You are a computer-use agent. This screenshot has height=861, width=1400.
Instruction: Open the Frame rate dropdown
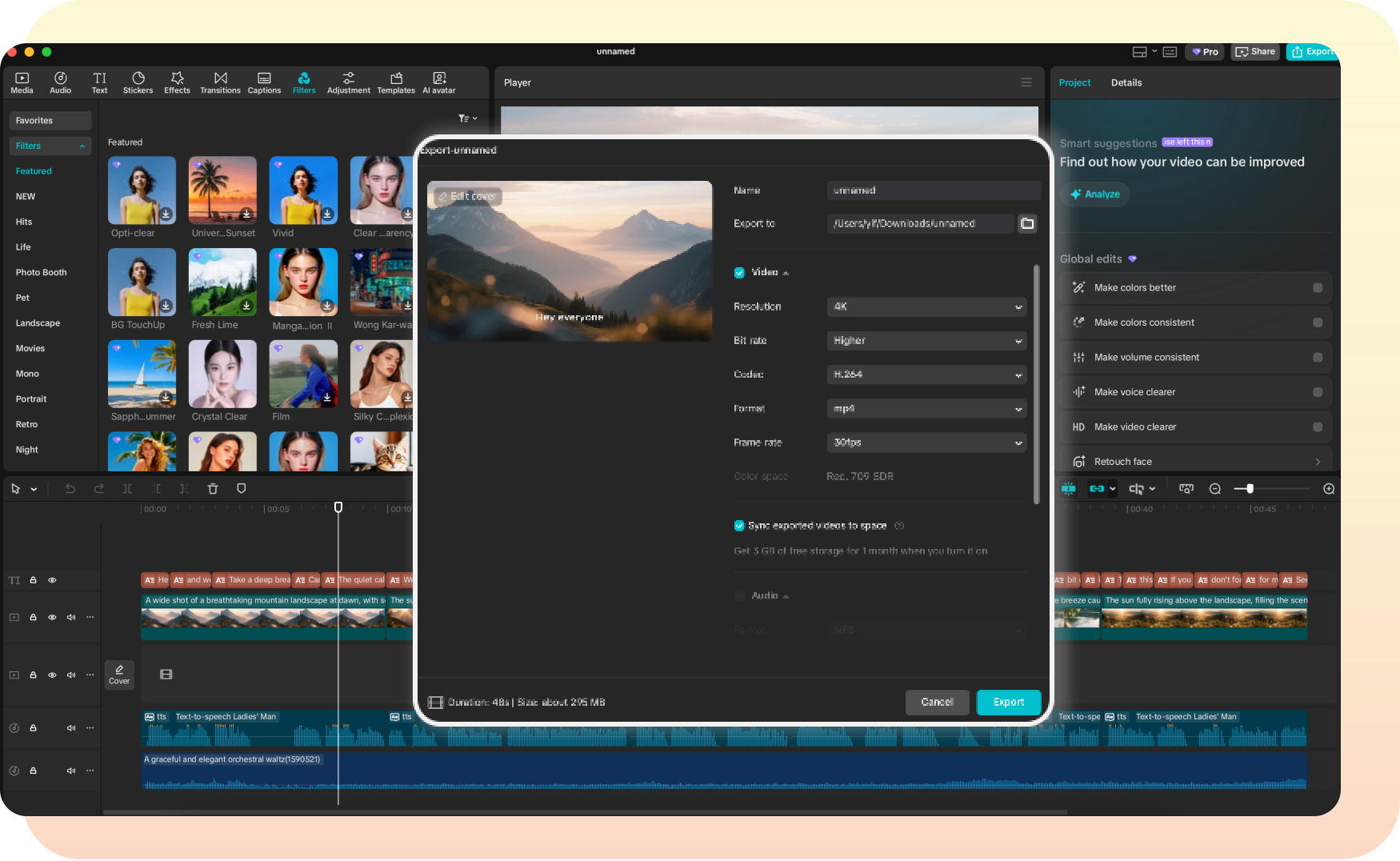(926, 443)
